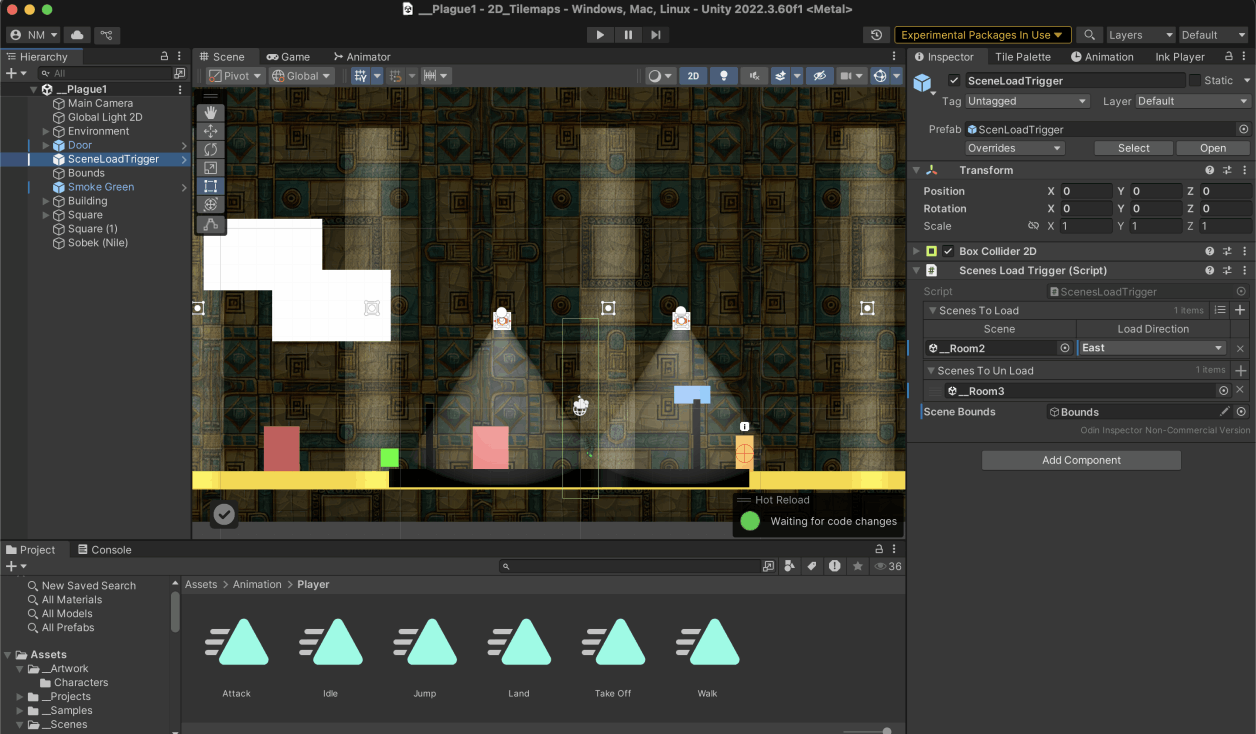Select the Hand (View) tool

tap(211, 113)
